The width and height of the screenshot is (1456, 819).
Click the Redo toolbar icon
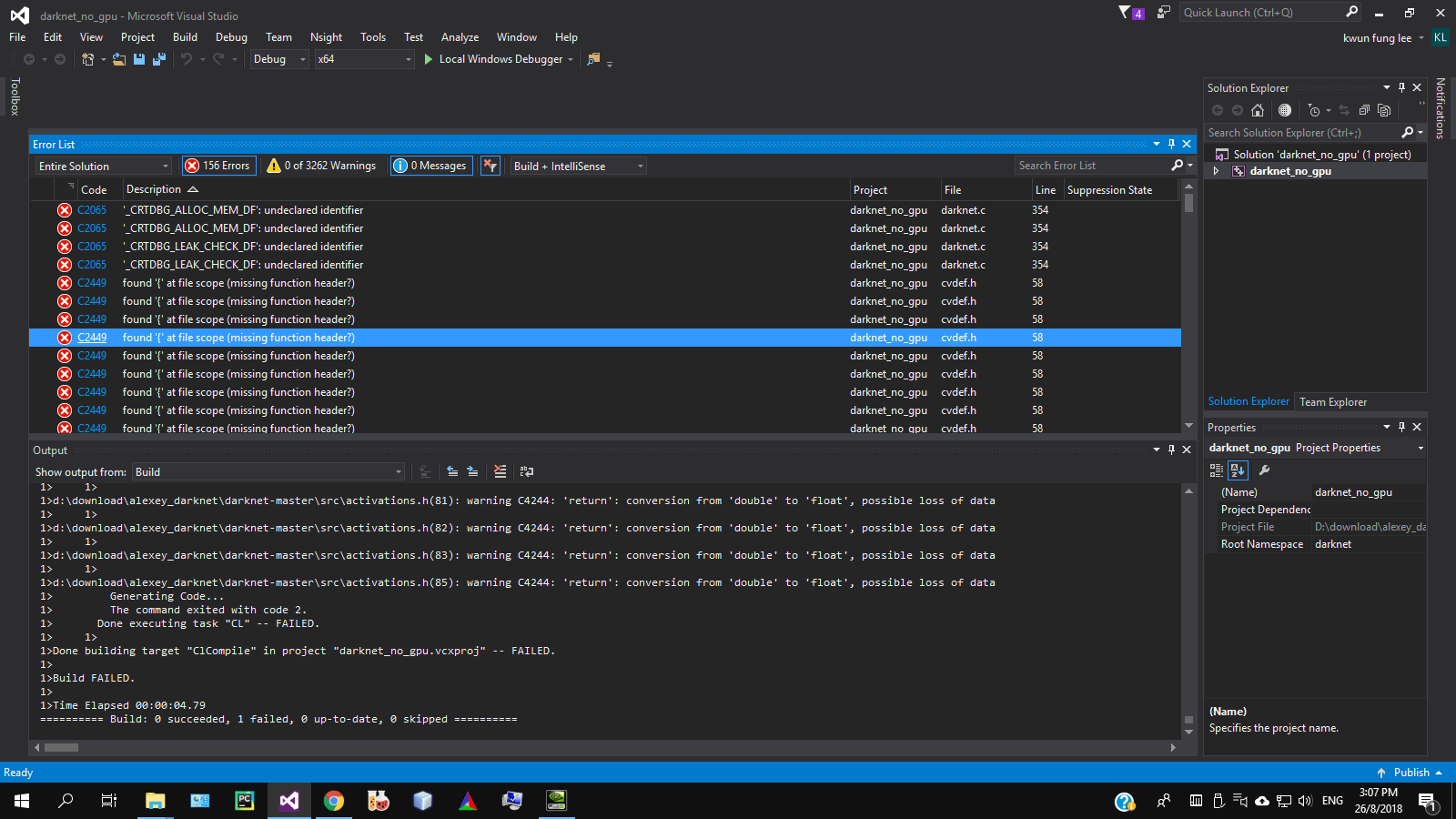tap(218, 59)
